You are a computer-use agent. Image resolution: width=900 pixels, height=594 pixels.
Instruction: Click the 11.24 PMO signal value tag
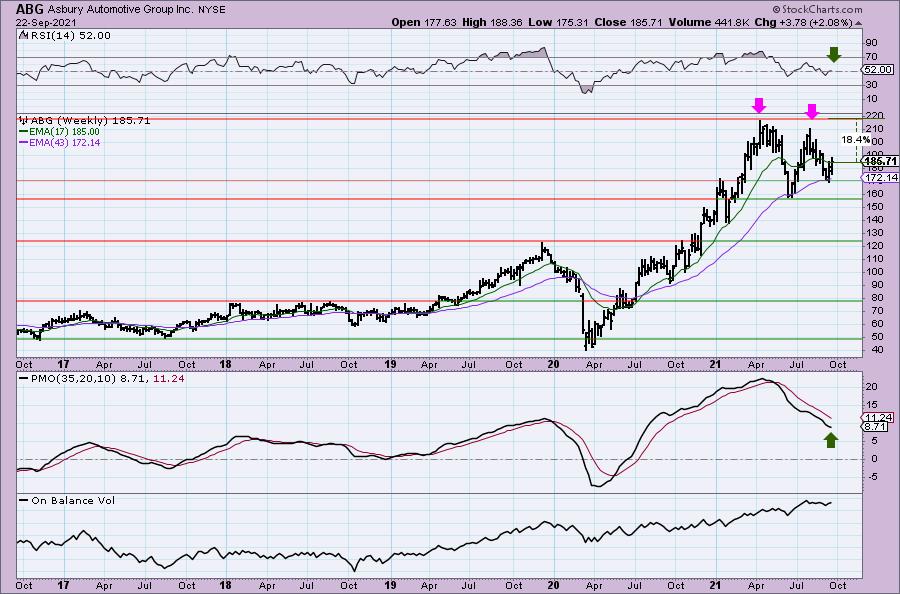pos(878,417)
